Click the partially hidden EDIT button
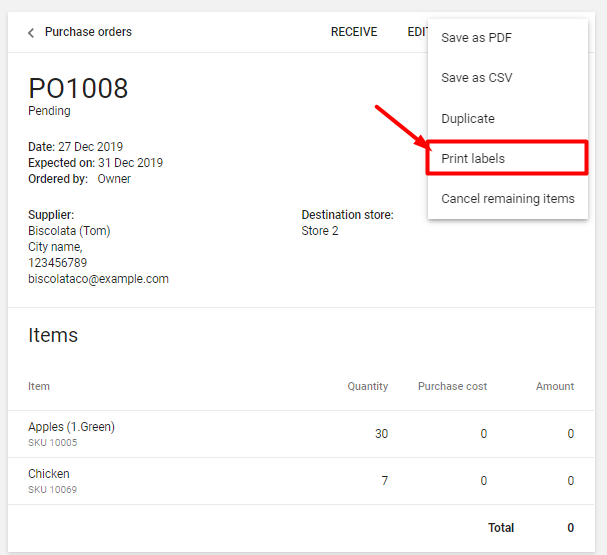The width and height of the screenshot is (607, 555). point(416,32)
